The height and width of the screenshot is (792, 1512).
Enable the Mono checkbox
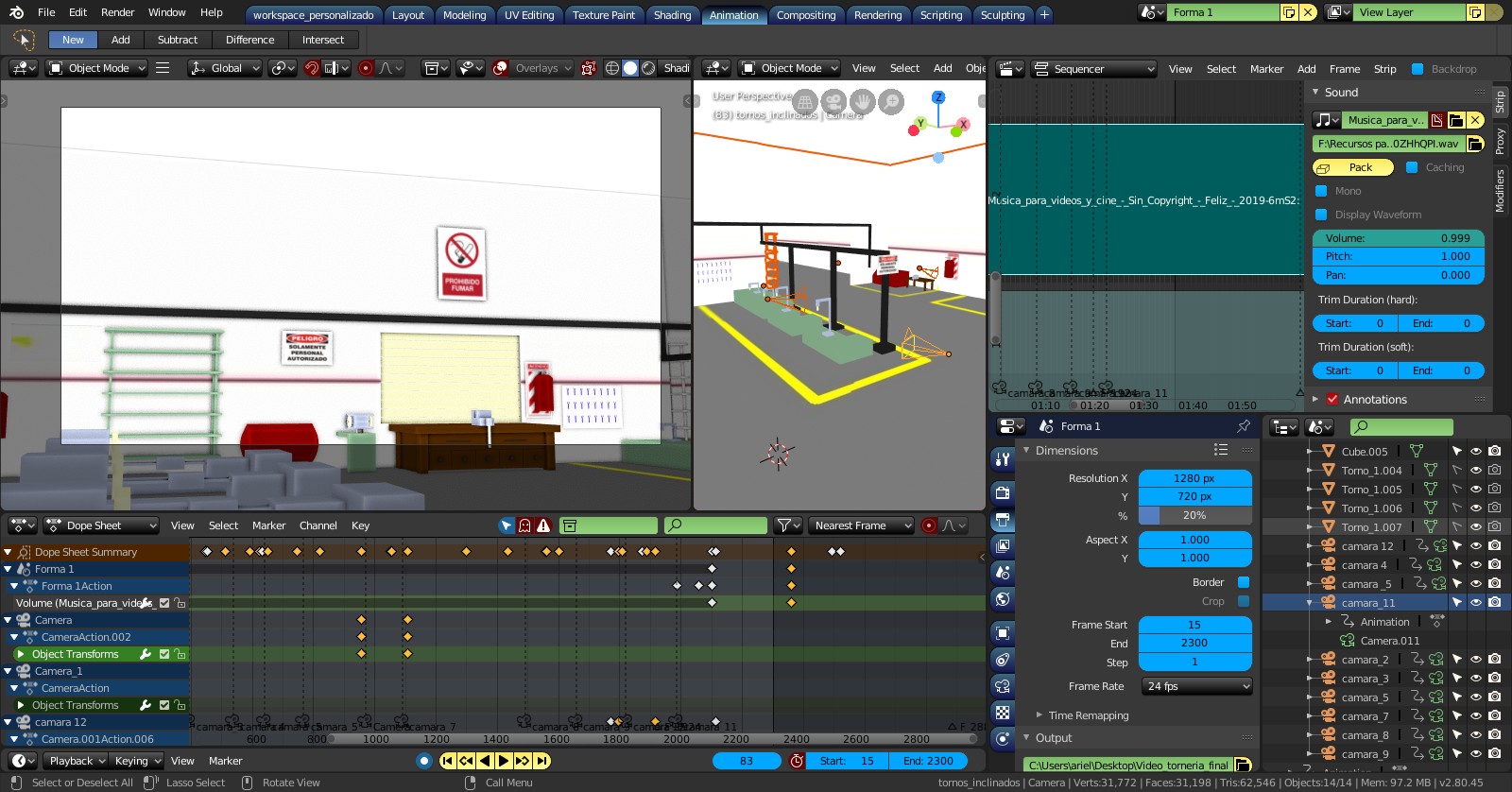(x=1321, y=191)
